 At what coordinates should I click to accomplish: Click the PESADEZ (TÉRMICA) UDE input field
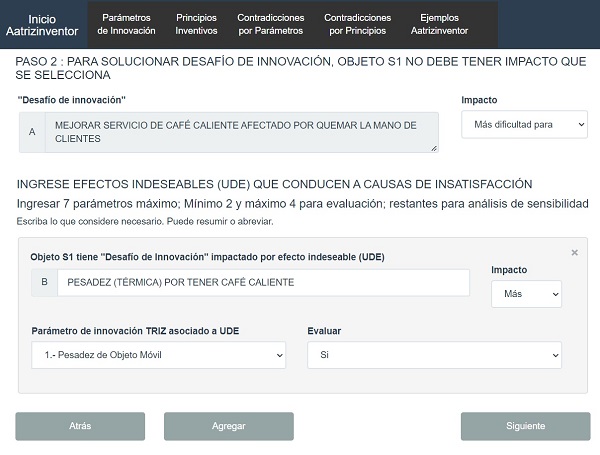click(262, 283)
